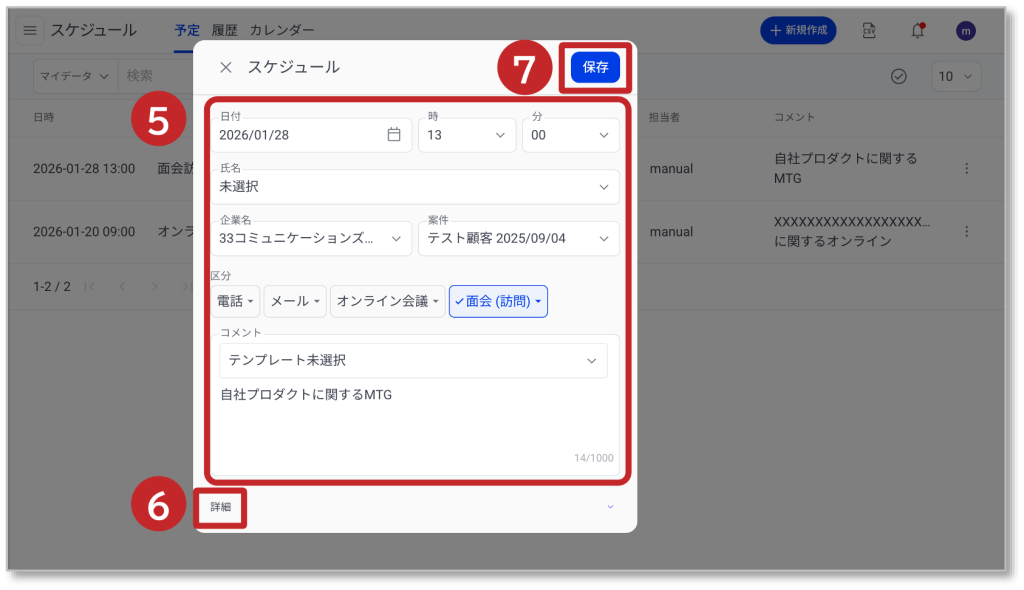Open the three-dot menu for second row
Viewport: 1024px width, 590px height.
[966, 232]
